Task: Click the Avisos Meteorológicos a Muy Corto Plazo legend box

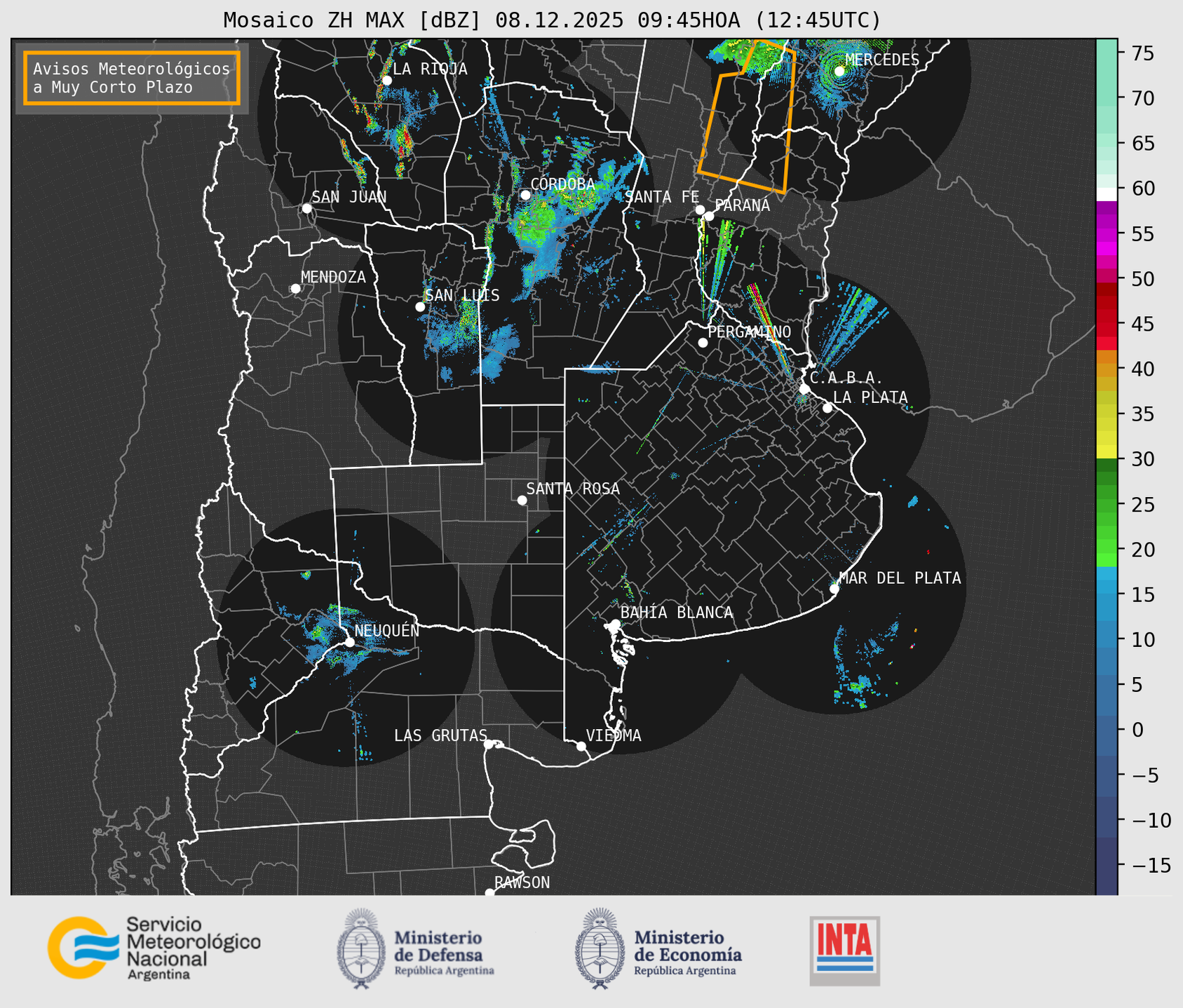Action: (132, 78)
